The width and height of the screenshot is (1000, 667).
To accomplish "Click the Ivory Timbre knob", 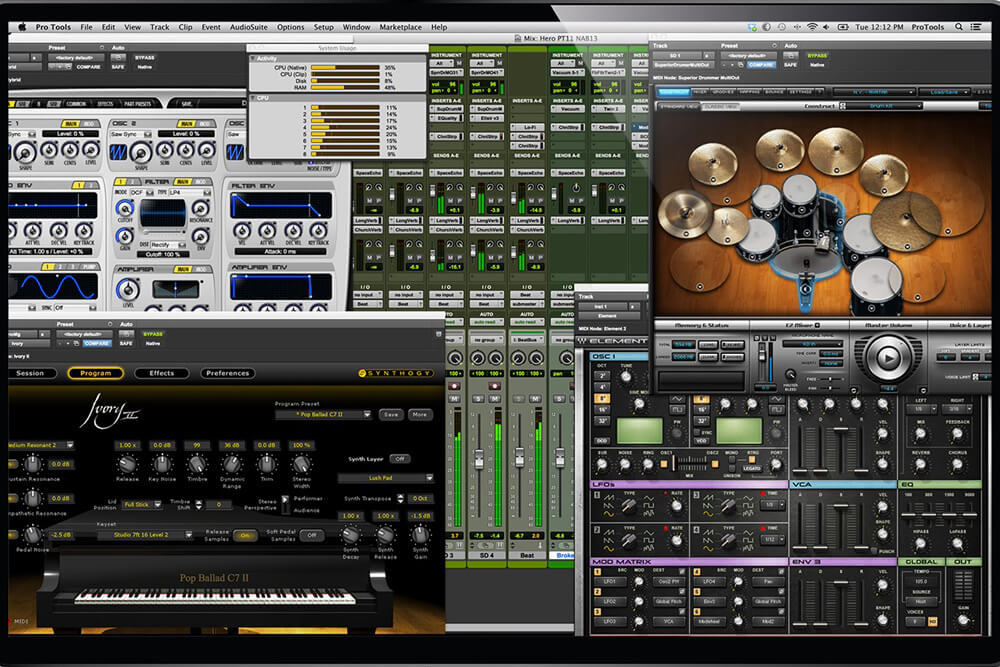I will coord(196,464).
